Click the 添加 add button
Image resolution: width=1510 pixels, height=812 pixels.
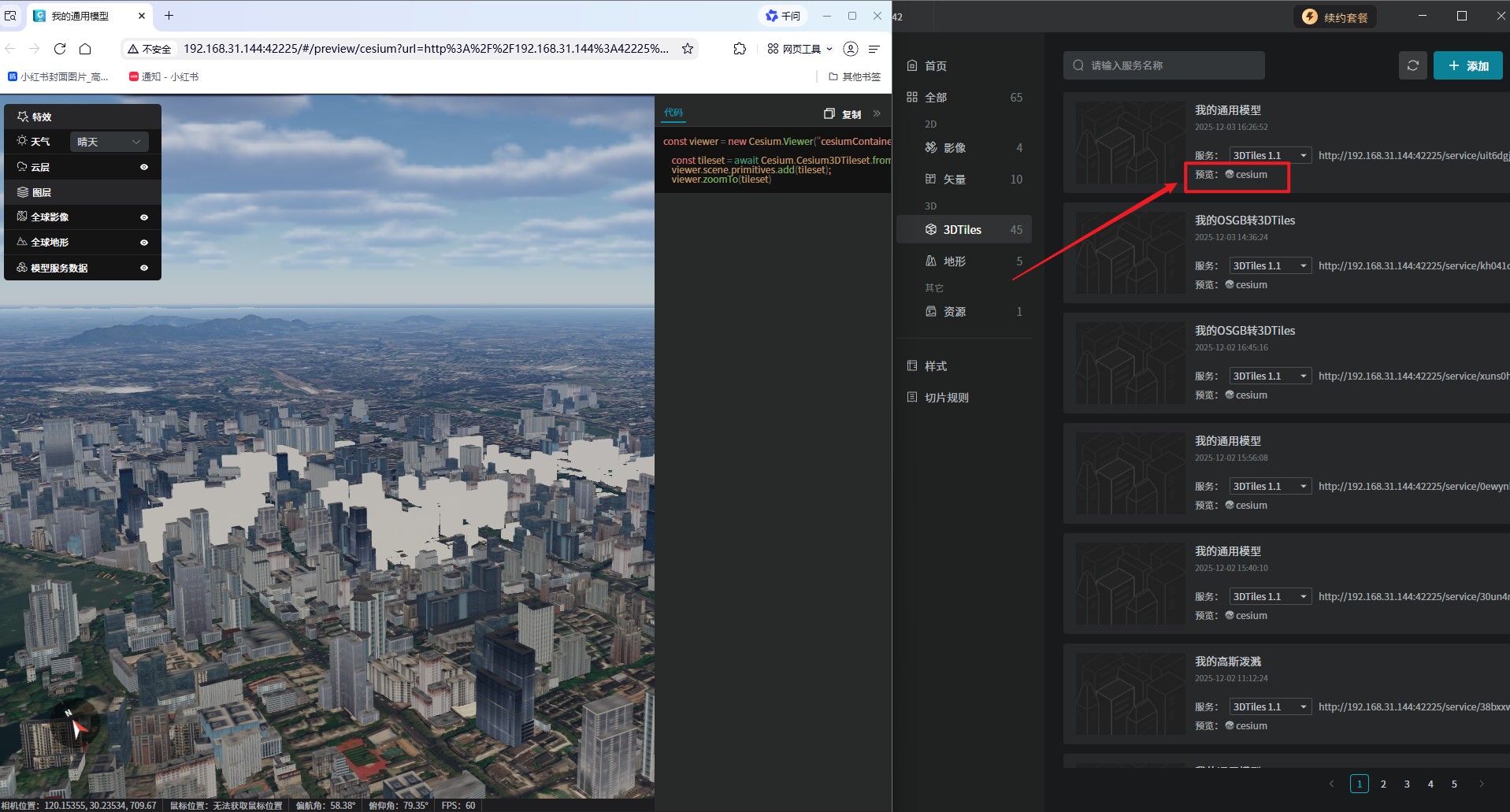point(1467,65)
